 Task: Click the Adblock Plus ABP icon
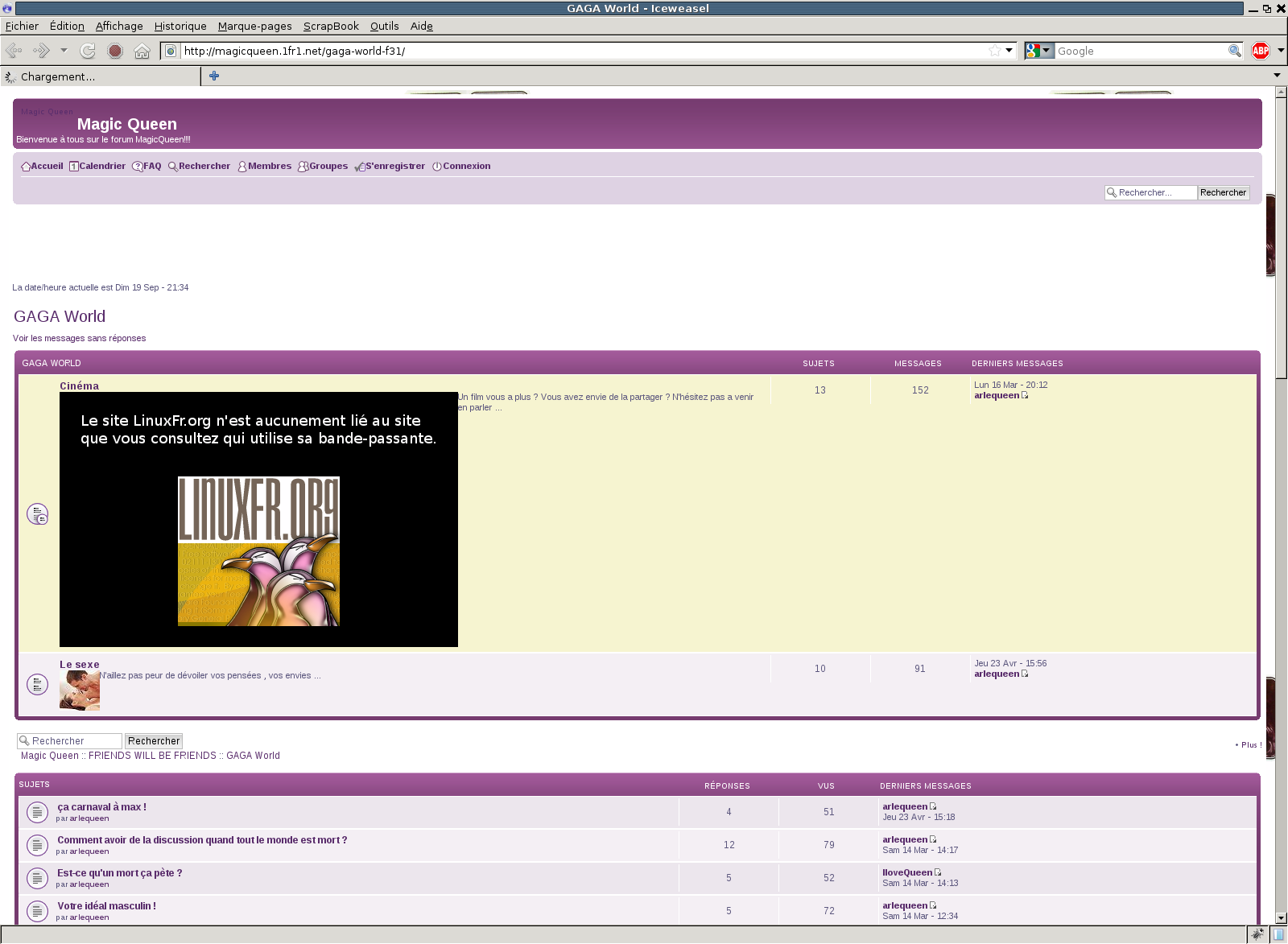tap(1260, 51)
